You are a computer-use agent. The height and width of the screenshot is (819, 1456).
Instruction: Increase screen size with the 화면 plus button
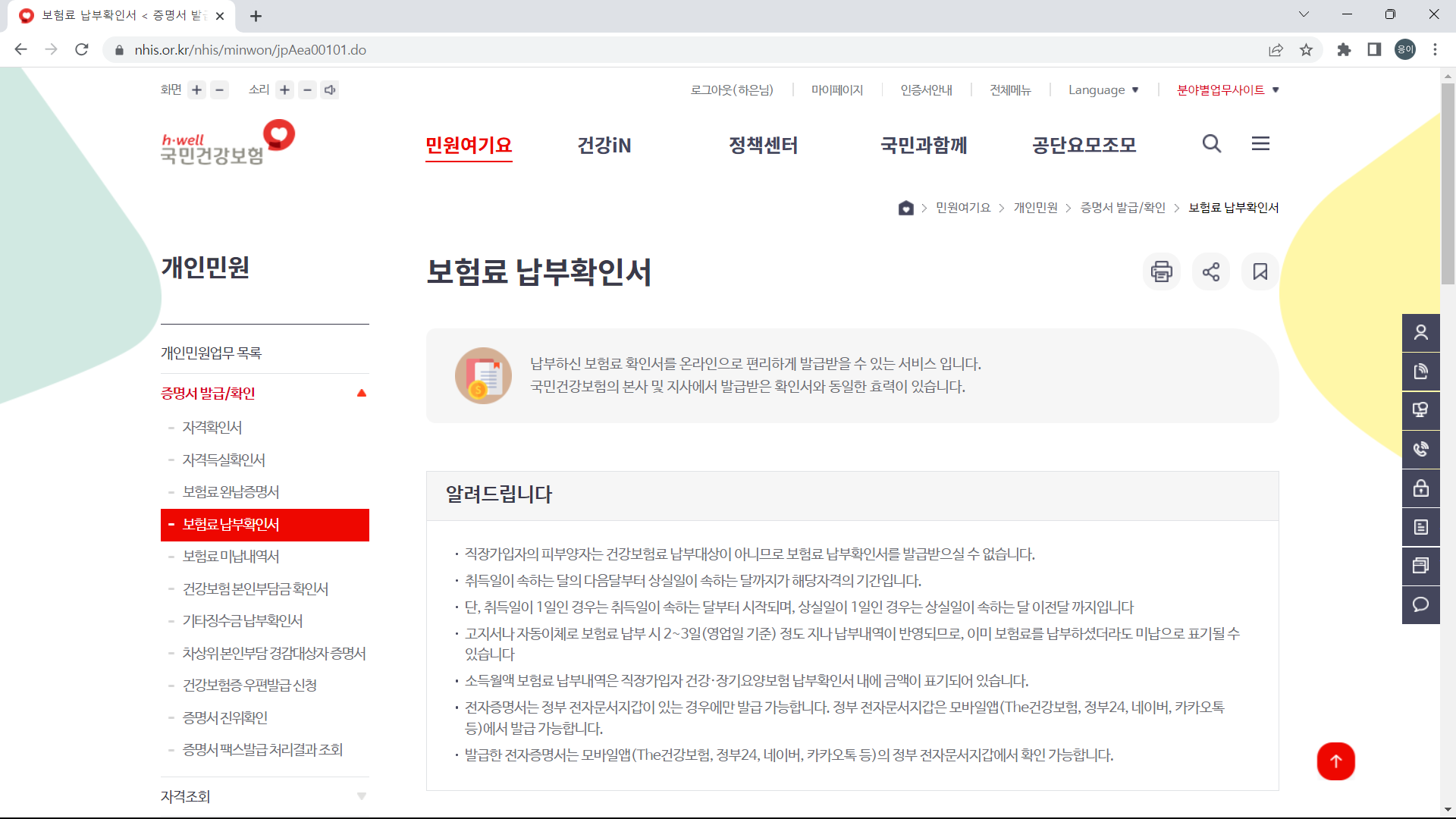tap(196, 89)
